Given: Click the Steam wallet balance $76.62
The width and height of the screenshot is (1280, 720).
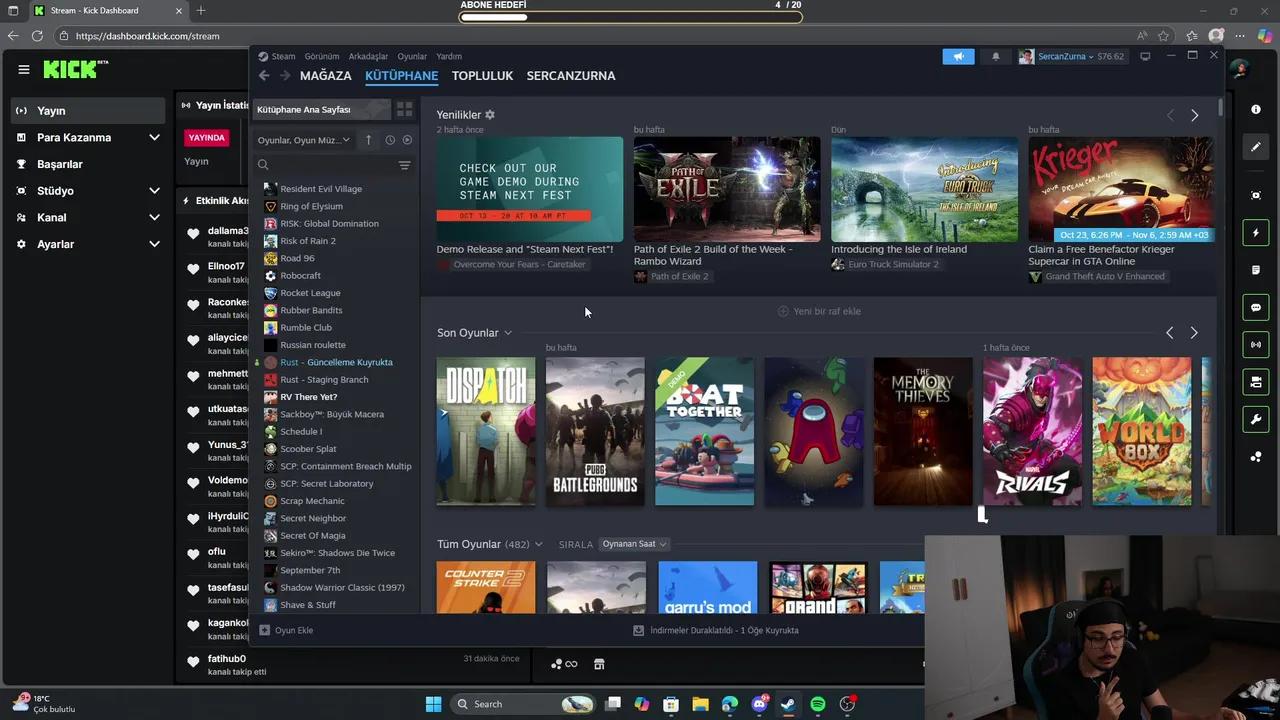Looking at the screenshot, I should click(1110, 56).
